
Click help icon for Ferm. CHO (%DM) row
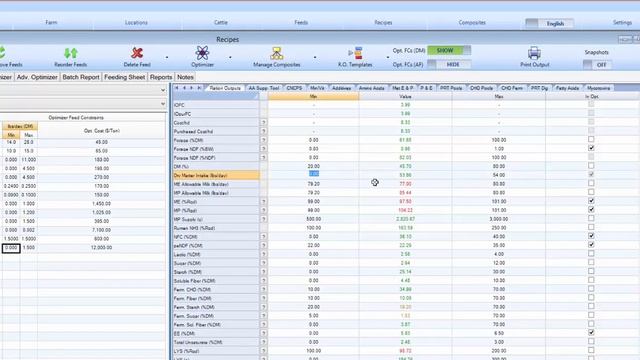pos(264,289)
